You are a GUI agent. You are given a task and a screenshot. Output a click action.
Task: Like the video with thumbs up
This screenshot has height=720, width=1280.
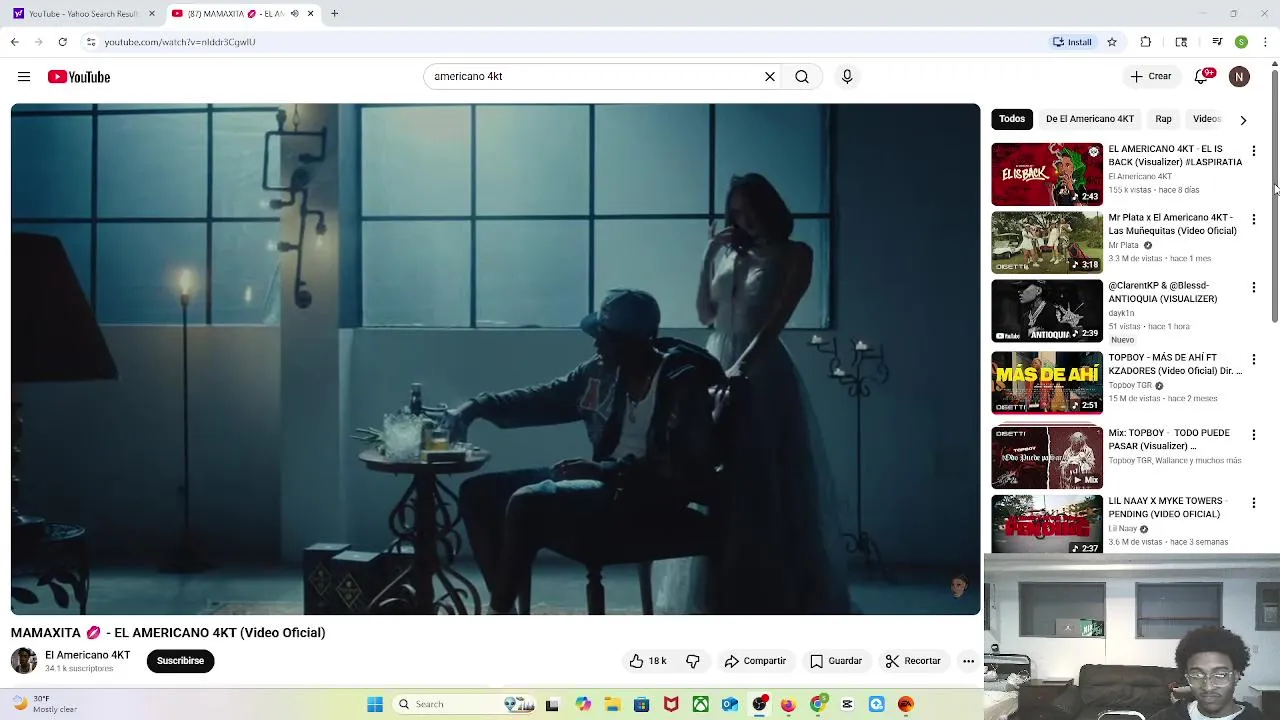click(x=647, y=661)
